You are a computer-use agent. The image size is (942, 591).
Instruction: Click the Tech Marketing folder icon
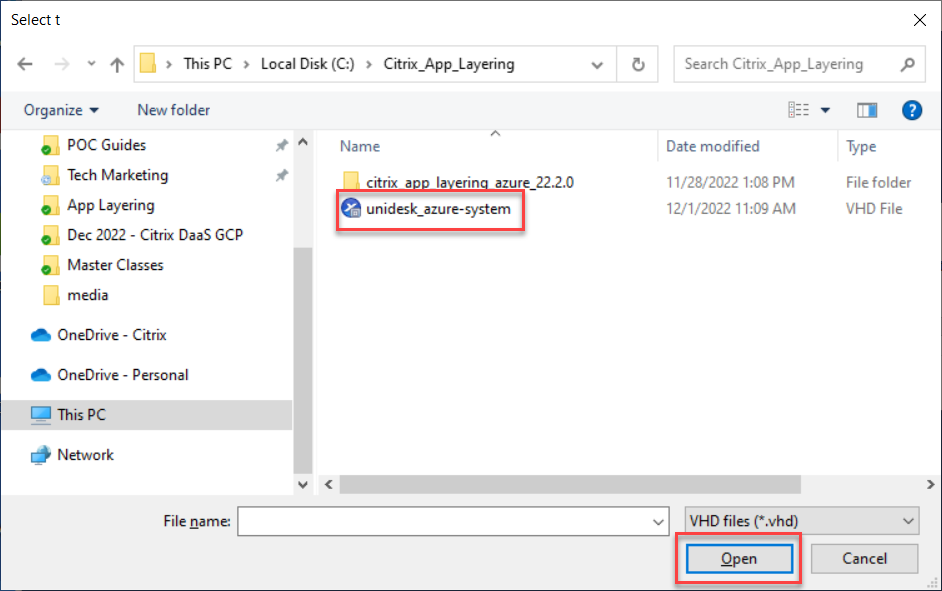click(x=50, y=175)
